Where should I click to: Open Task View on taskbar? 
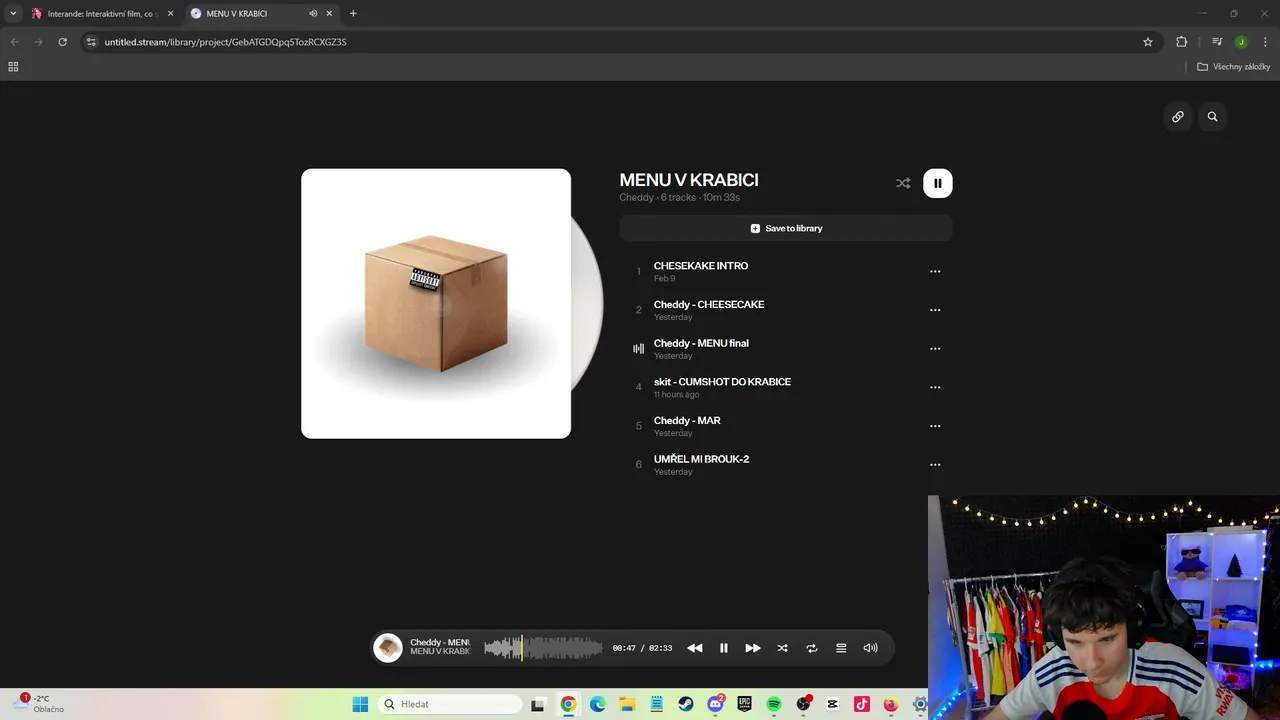(537, 704)
